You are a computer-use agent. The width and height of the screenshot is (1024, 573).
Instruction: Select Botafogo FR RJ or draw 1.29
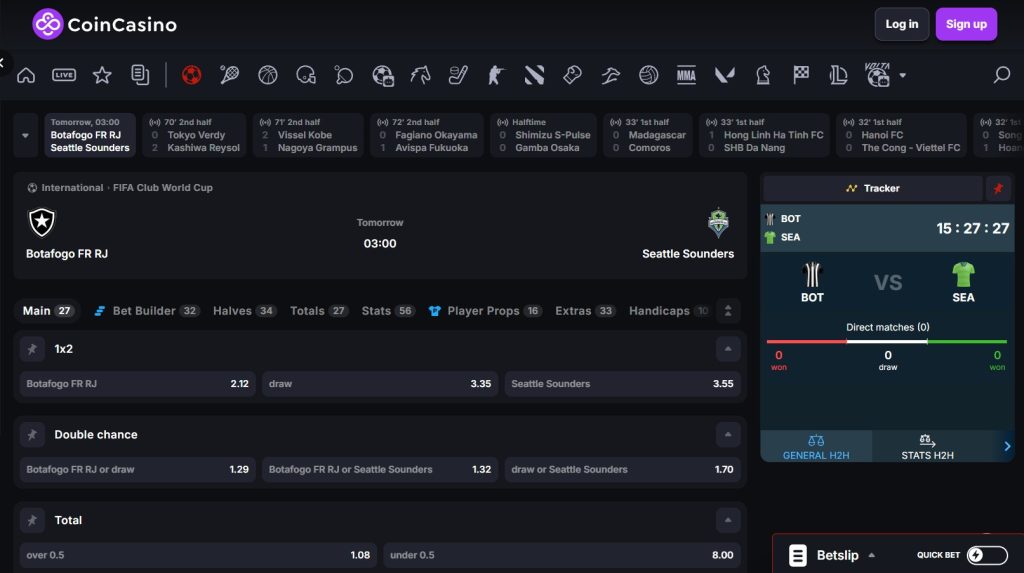point(137,470)
